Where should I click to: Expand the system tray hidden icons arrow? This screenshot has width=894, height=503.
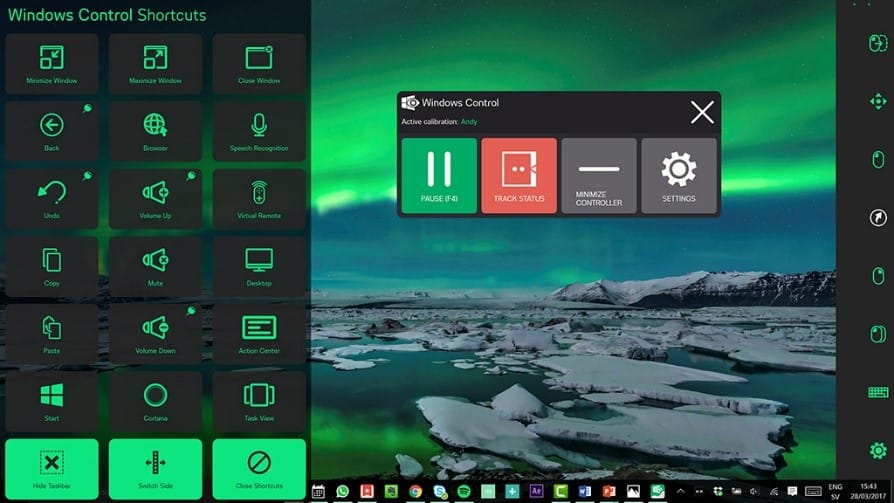click(680, 491)
